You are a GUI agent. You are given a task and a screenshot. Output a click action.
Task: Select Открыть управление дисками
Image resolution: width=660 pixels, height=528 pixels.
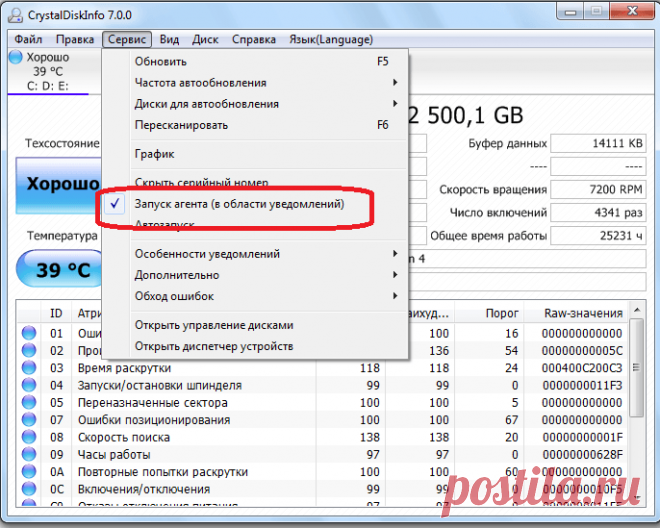point(255,325)
